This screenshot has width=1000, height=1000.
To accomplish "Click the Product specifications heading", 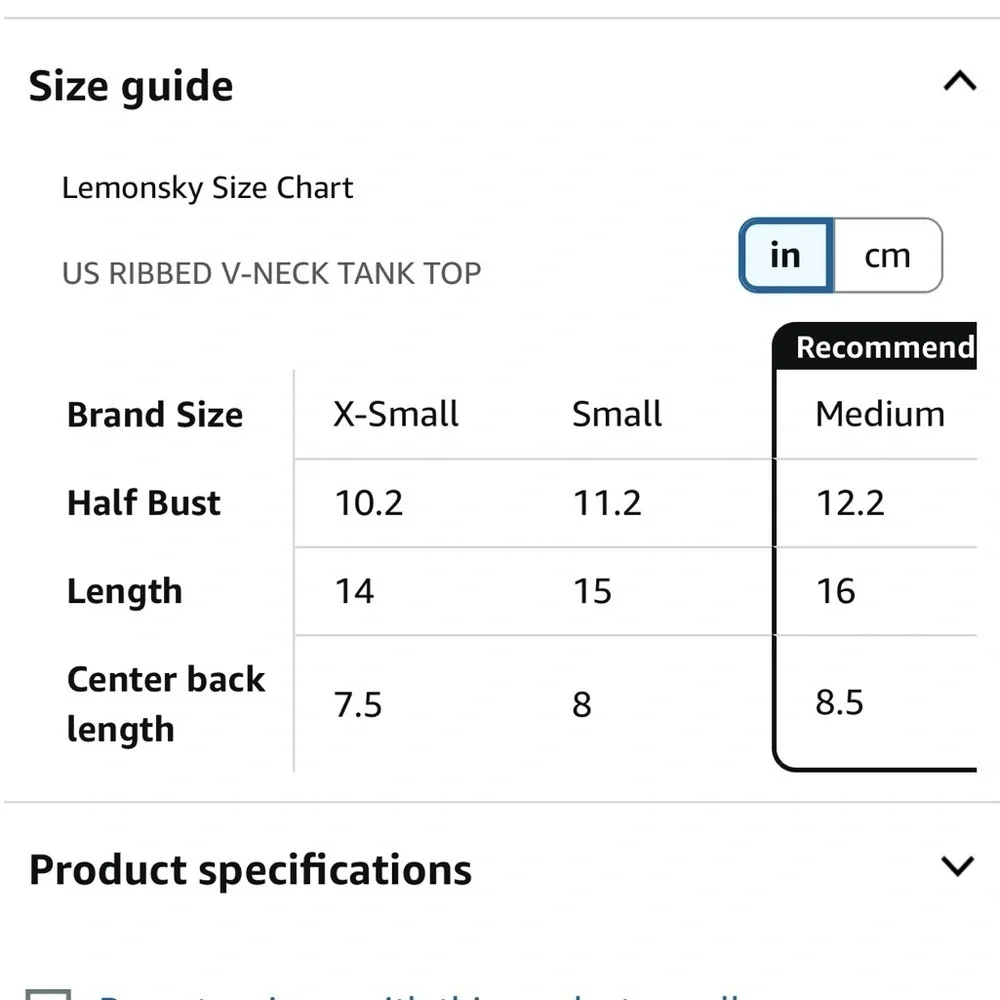I will tap(250, 869).
